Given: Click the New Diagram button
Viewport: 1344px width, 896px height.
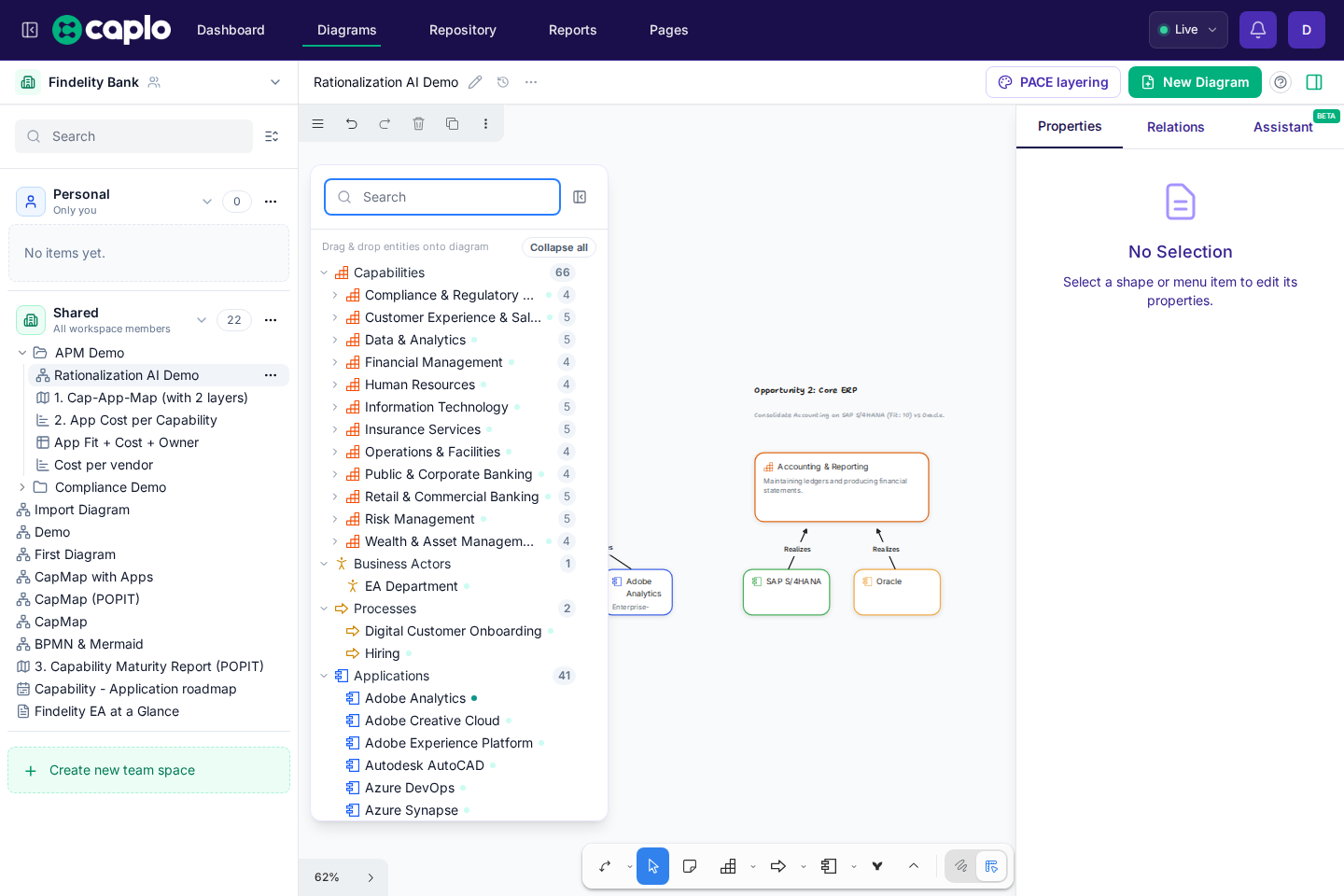Looking at the screenshot, I should (x=1195, y=82).
